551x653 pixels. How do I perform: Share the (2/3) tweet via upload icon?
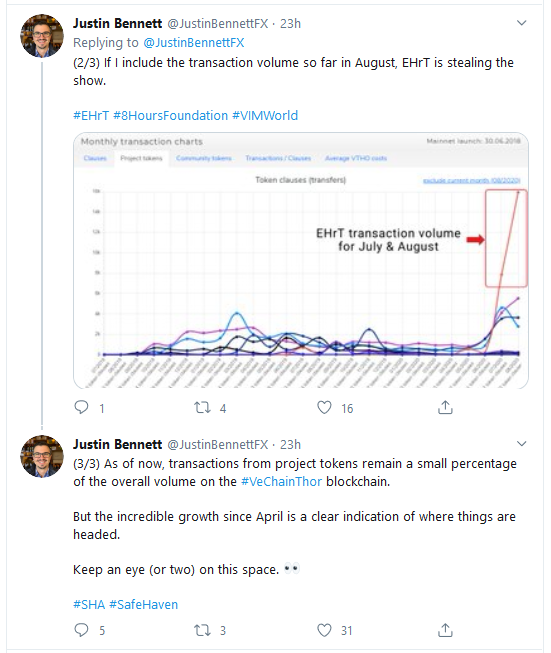(x=445, y=407)
